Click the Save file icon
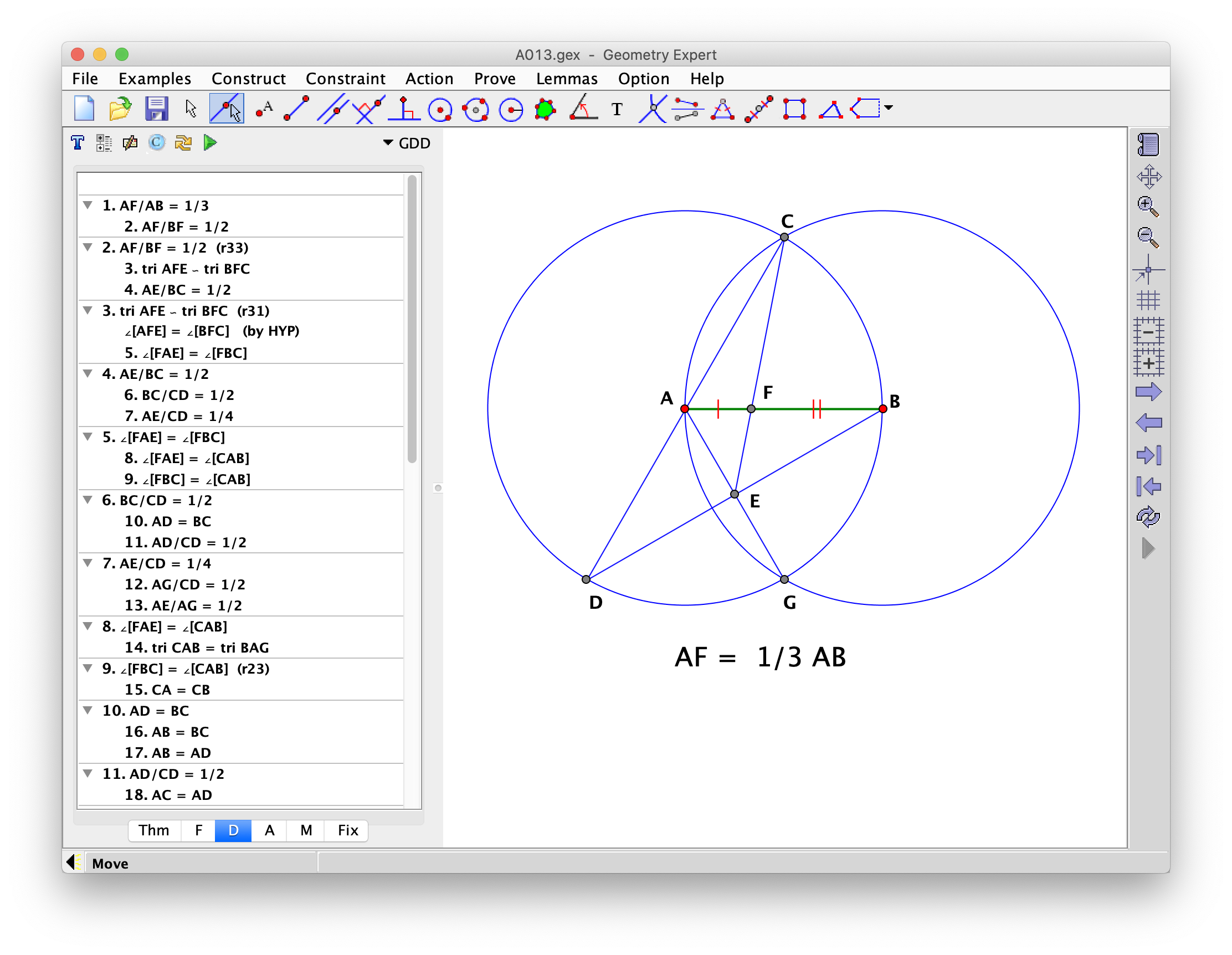The height and width of the screenshot is (955, 1232). (156, 109)
